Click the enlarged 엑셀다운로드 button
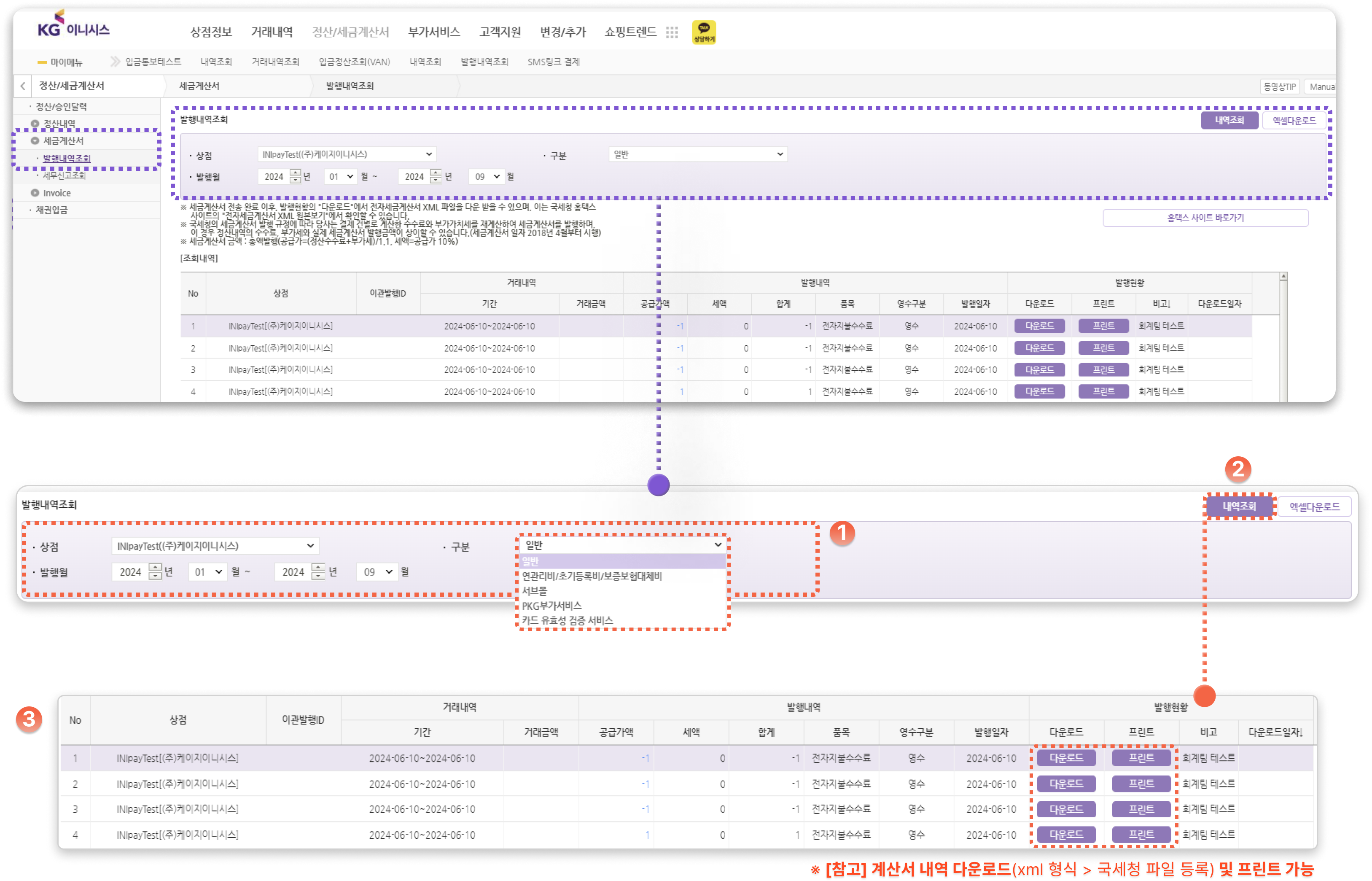 point(1314,507)
